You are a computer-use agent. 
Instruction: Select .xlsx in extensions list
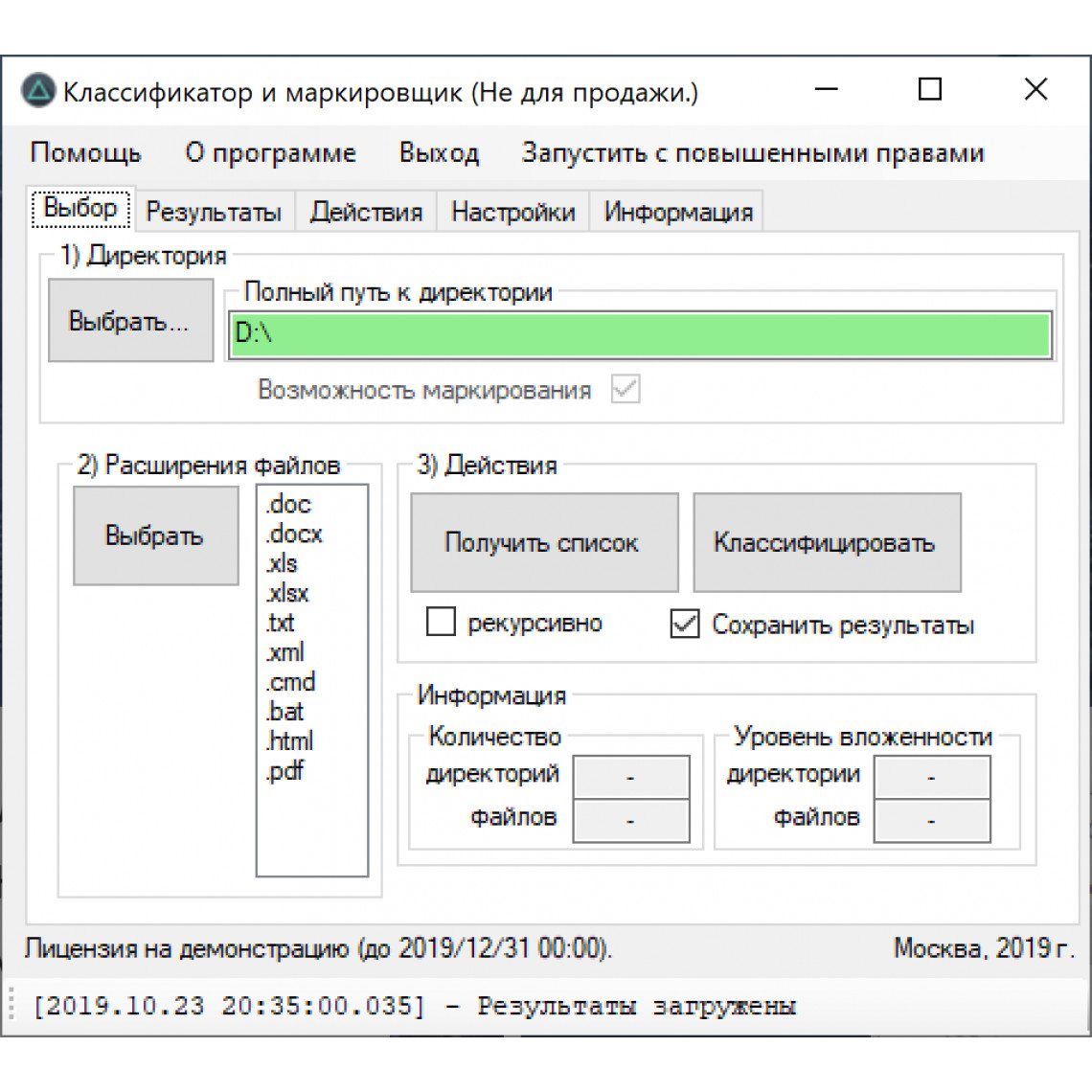click(x=287, y=593)
